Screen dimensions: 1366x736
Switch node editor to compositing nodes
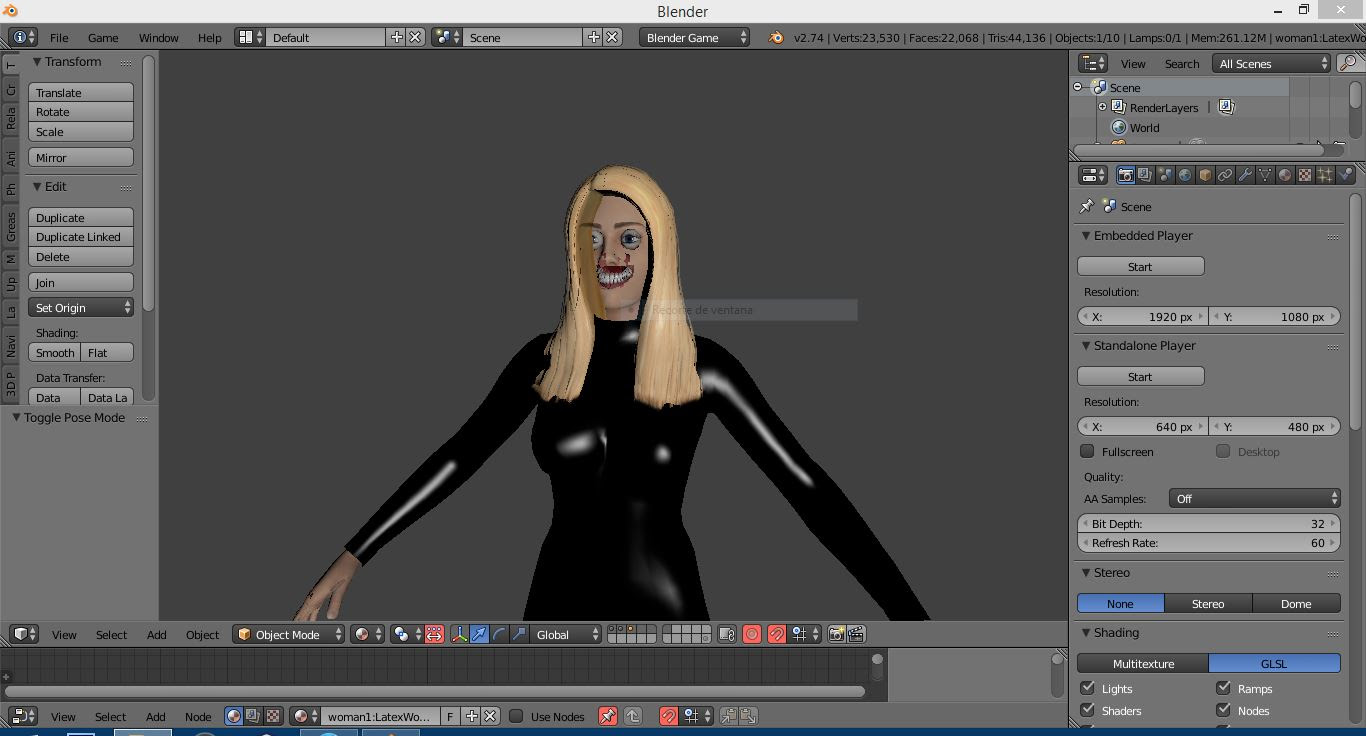click(x=253, y=716)
